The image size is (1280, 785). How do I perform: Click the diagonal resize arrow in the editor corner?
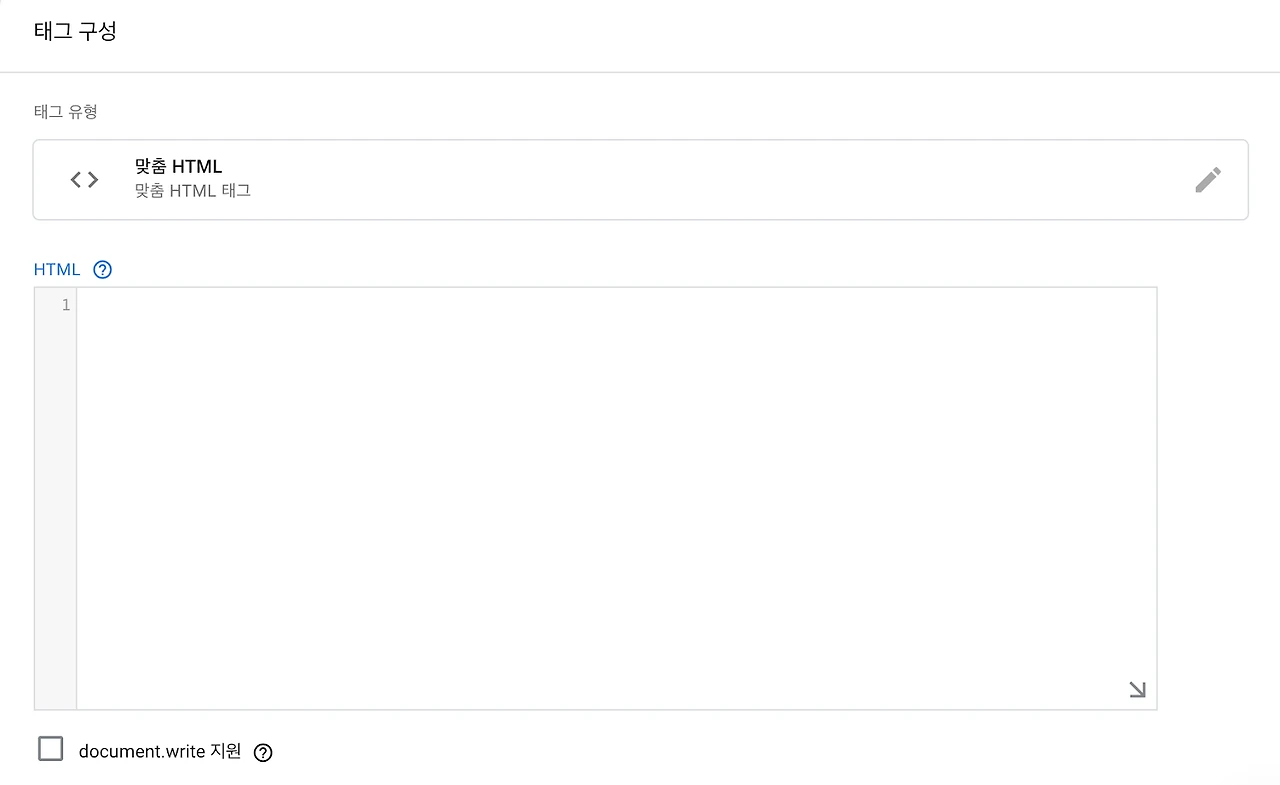[1137, 689]
